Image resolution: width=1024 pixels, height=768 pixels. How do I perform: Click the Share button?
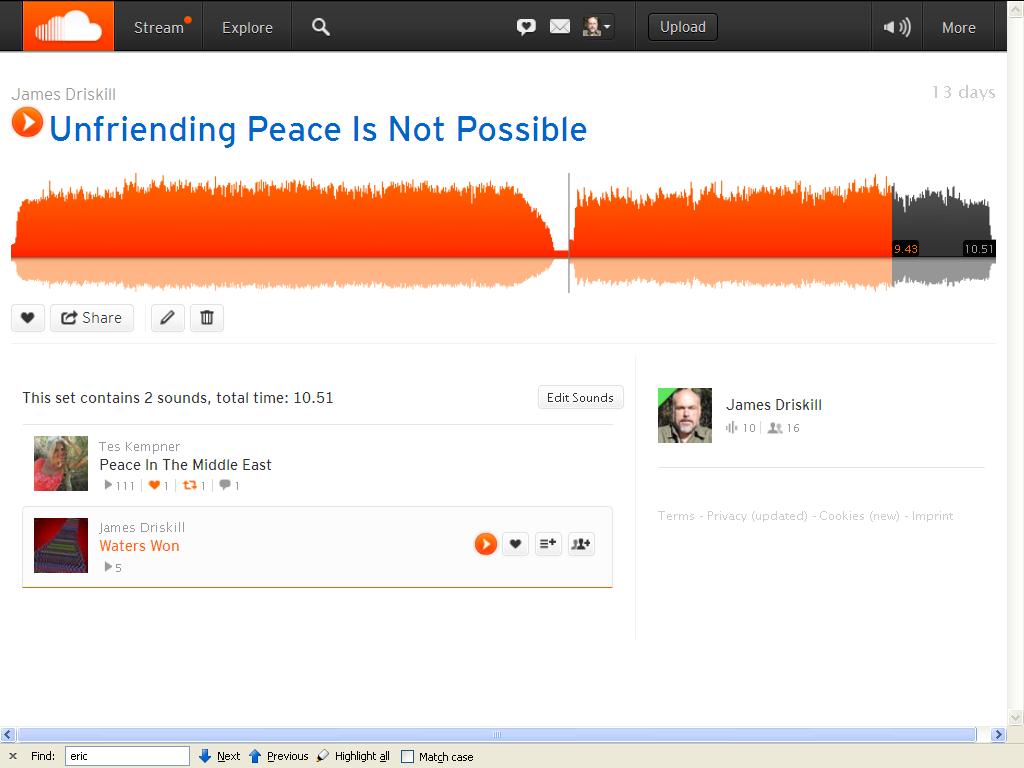pos(92,318)
